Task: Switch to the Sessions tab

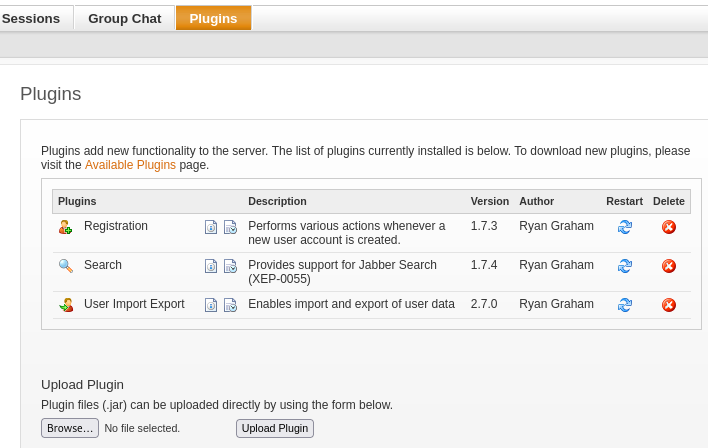Action: coord(31,18)
